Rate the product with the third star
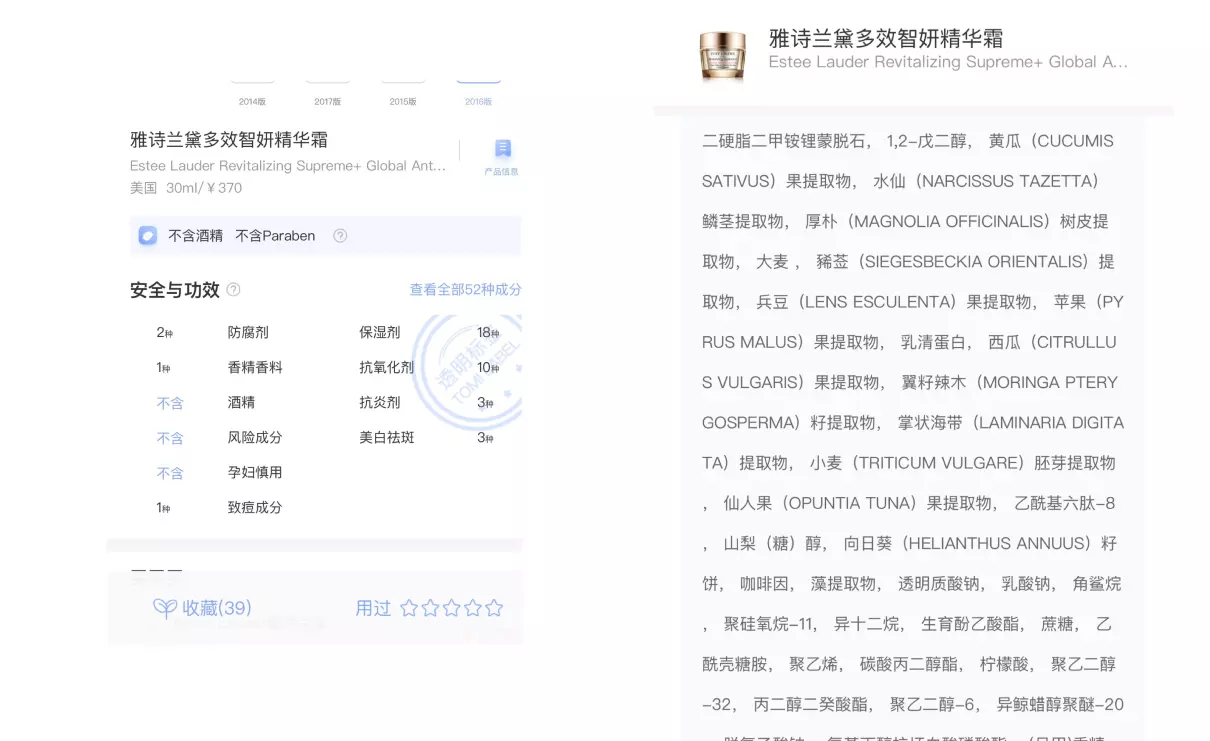 point(451,608)
